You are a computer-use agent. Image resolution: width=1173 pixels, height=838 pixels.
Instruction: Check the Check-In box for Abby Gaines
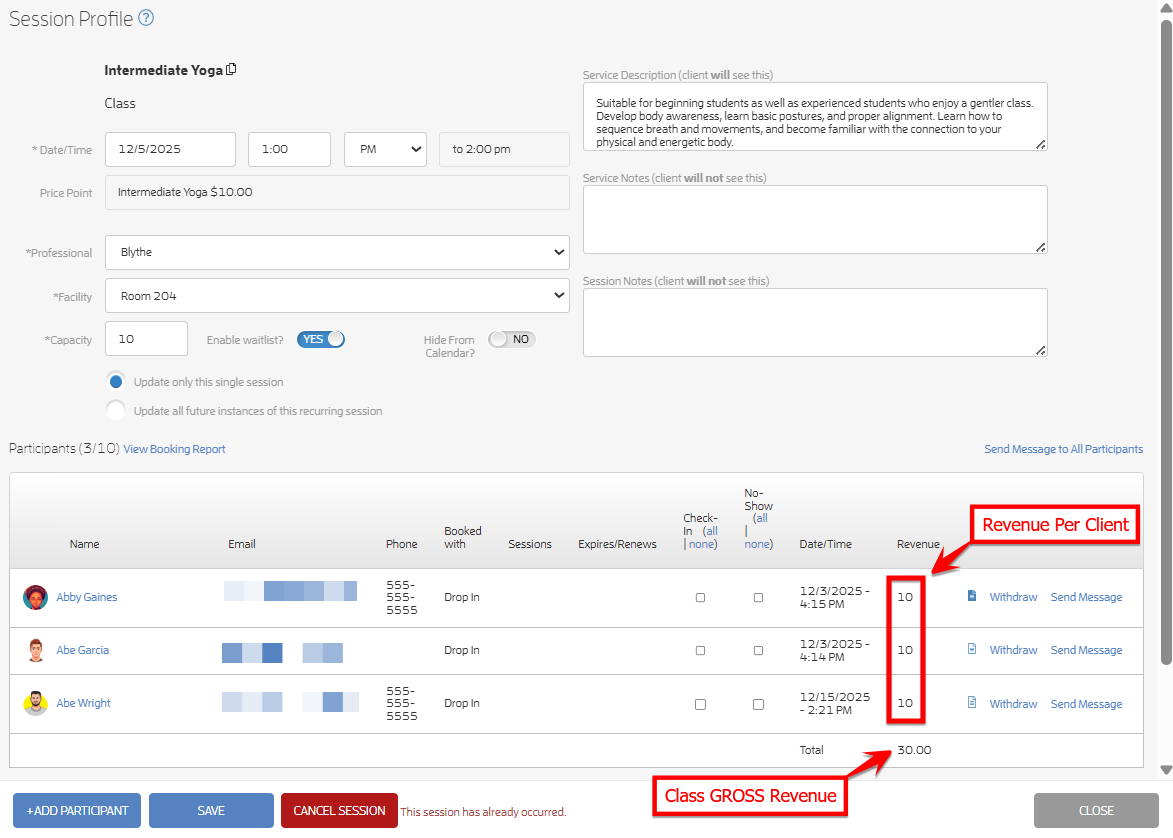[700, 597]
